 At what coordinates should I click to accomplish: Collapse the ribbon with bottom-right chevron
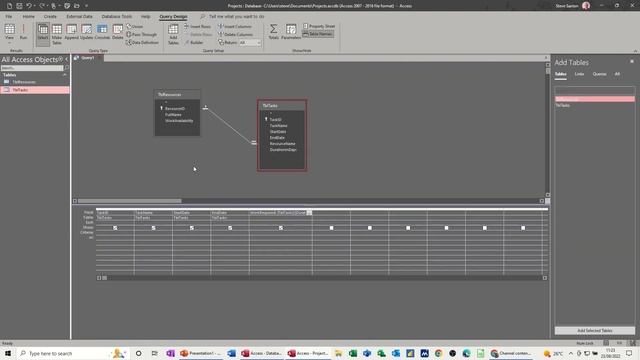click(635, 51)
